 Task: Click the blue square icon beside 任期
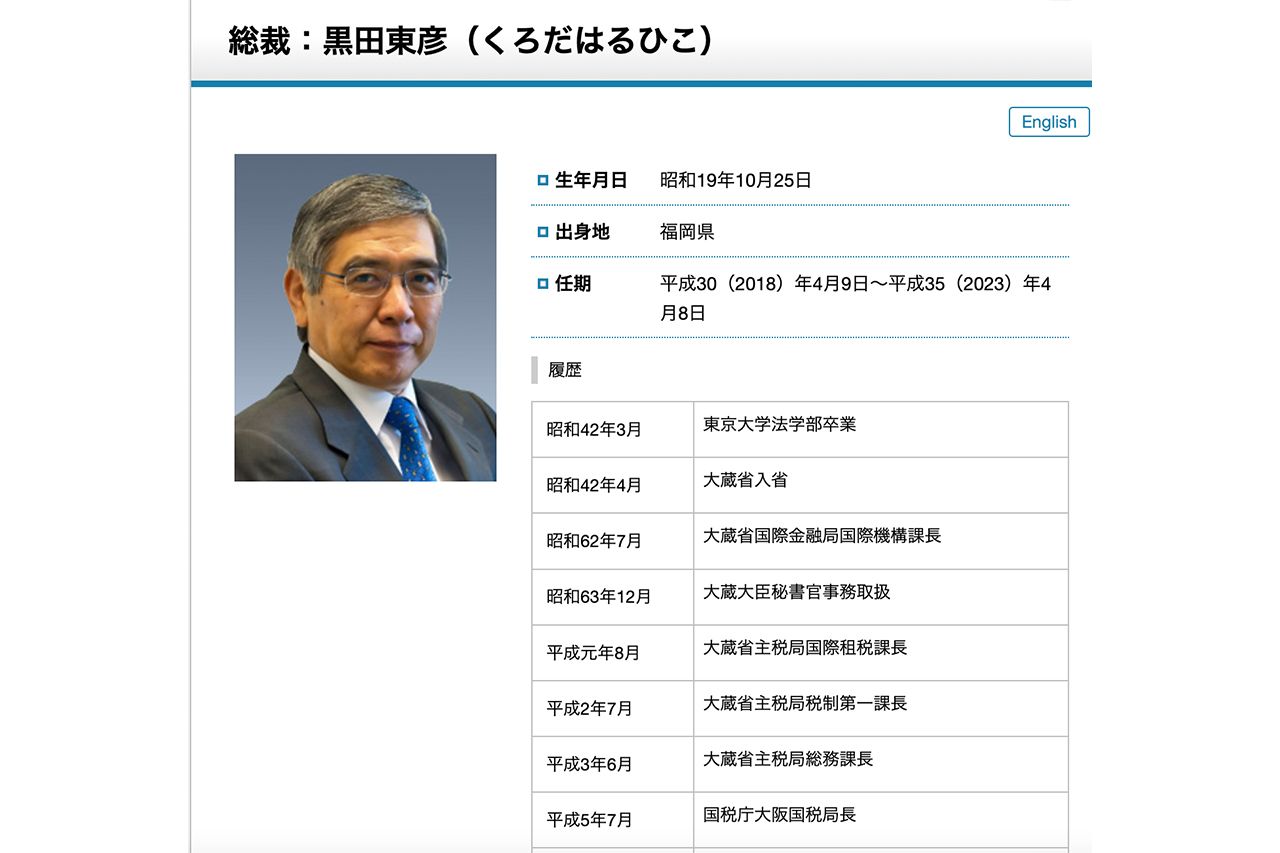click(x=541, y=284)
